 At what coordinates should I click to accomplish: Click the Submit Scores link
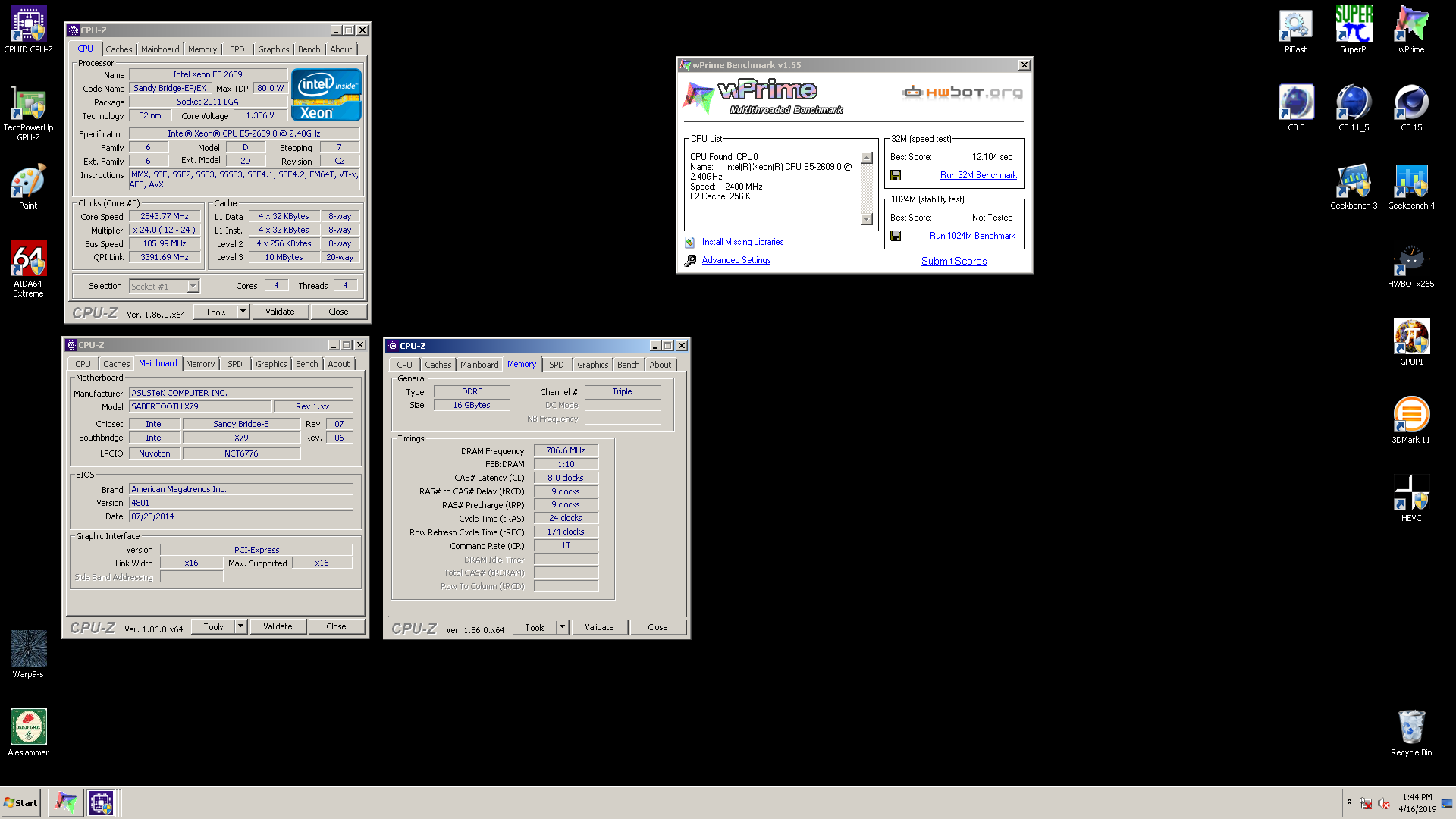point(954,261)
